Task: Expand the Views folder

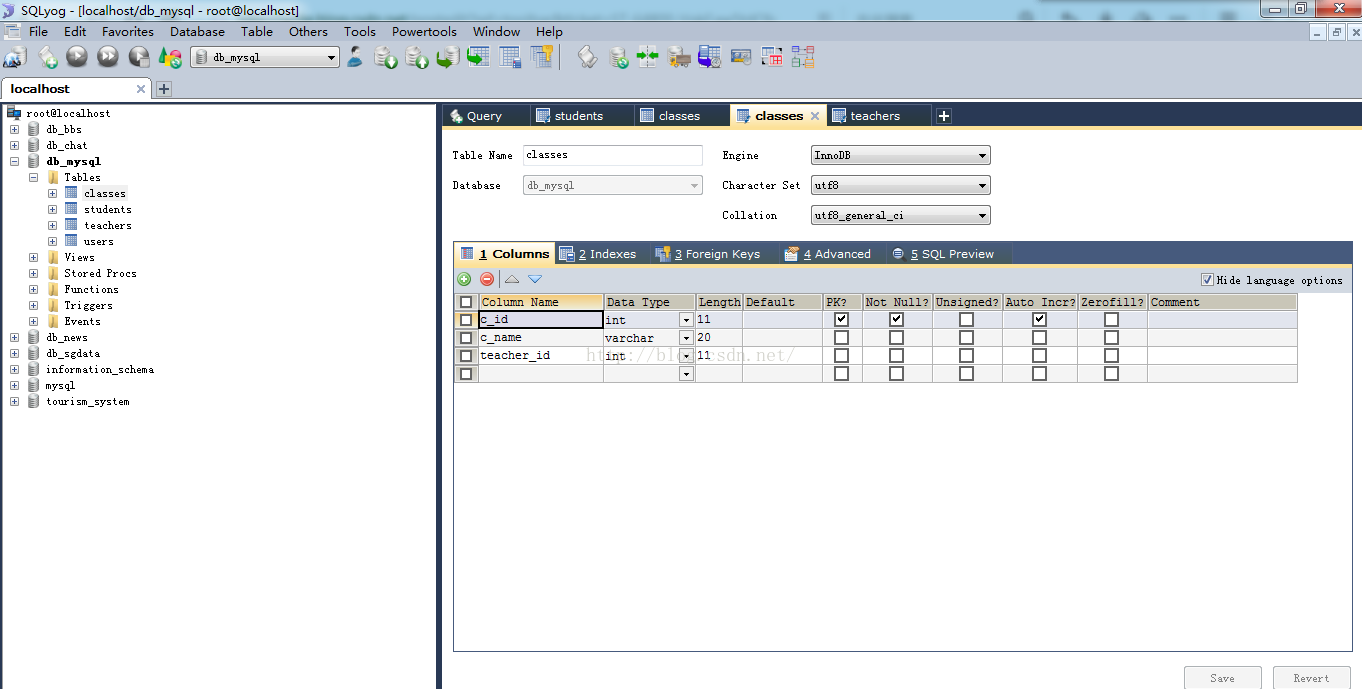Action: pos(33,257)
